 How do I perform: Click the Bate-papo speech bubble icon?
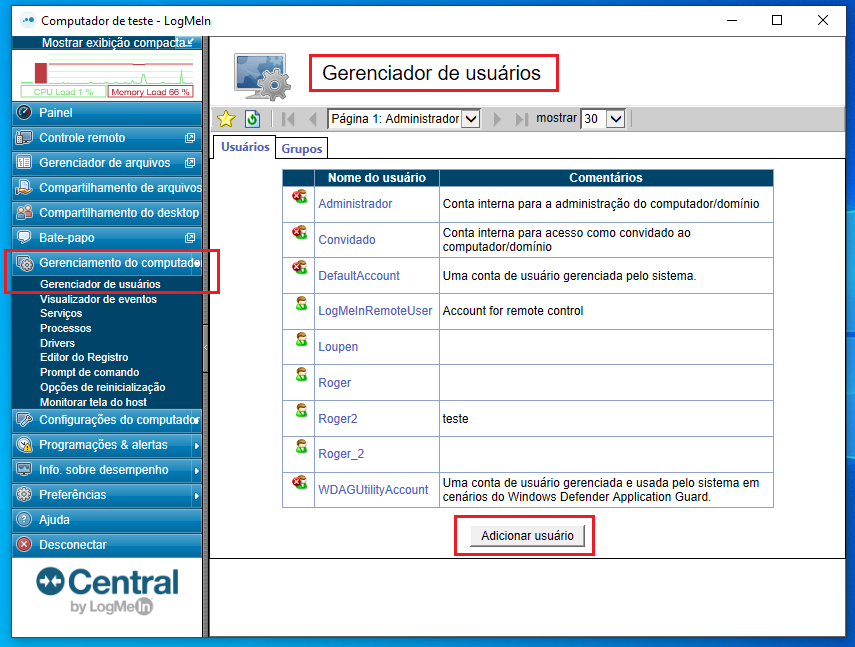pos(24,237)
